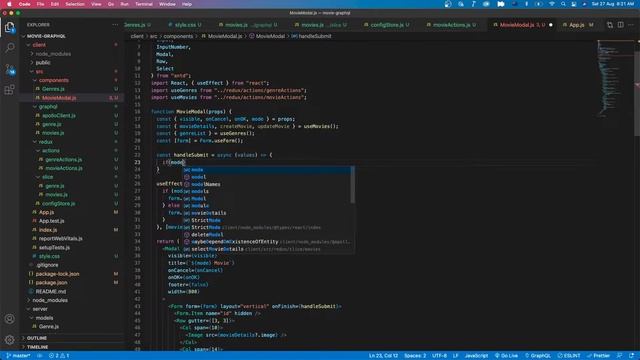Viewport: 640px width, 360px height.
Task: Click the open changes icon in editor toolbar
Action: point(610,25)
